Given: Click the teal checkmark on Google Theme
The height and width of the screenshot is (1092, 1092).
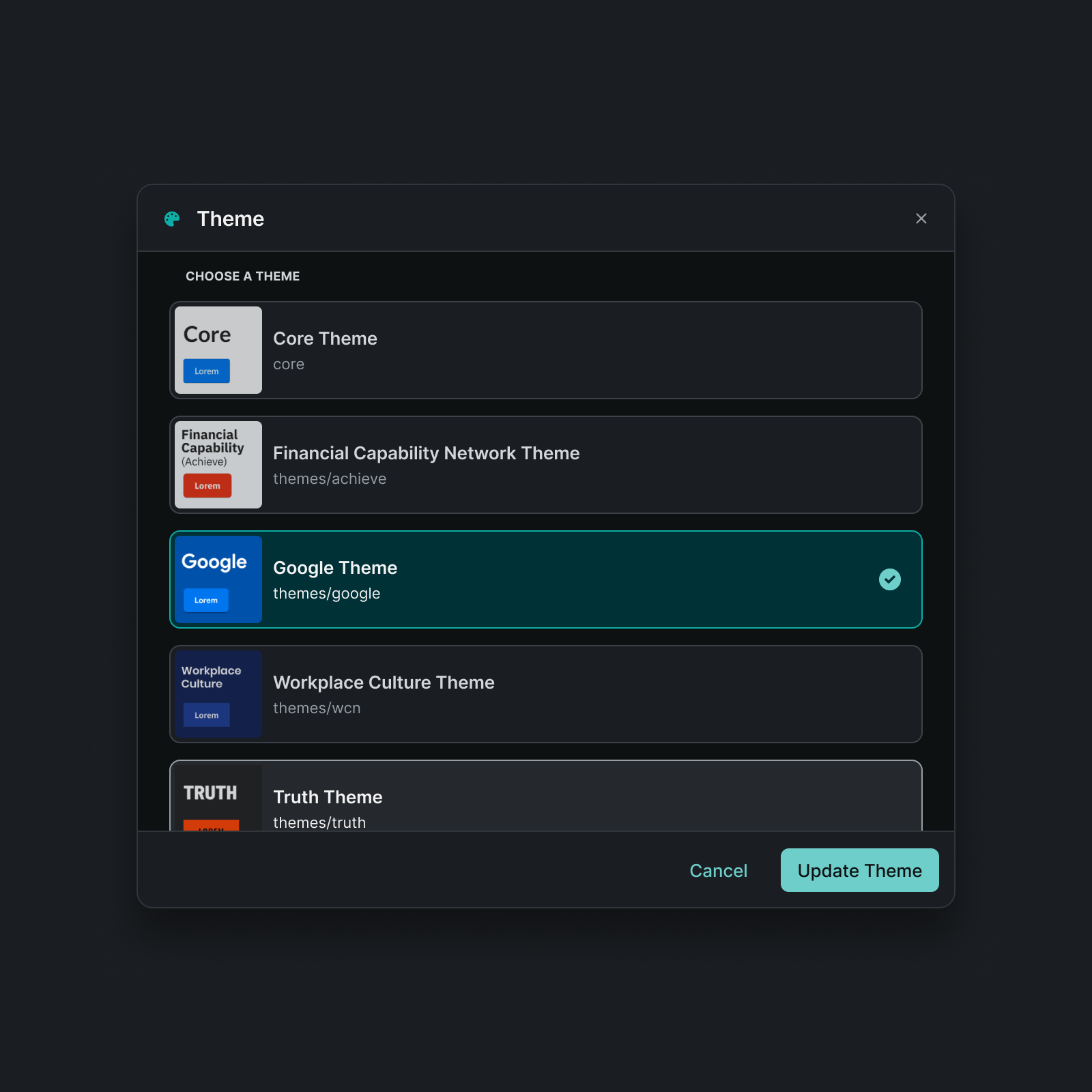Looking at the screenshot, I should click(889, 579).
